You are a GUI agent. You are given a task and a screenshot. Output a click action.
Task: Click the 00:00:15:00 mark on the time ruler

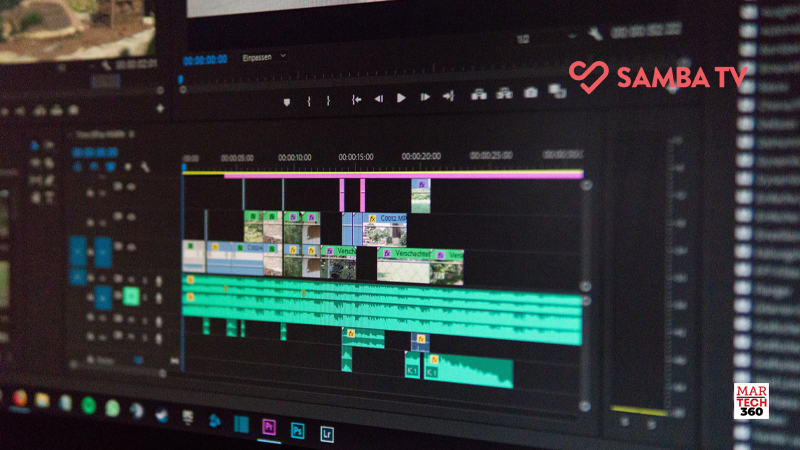[x=356, y=157]
